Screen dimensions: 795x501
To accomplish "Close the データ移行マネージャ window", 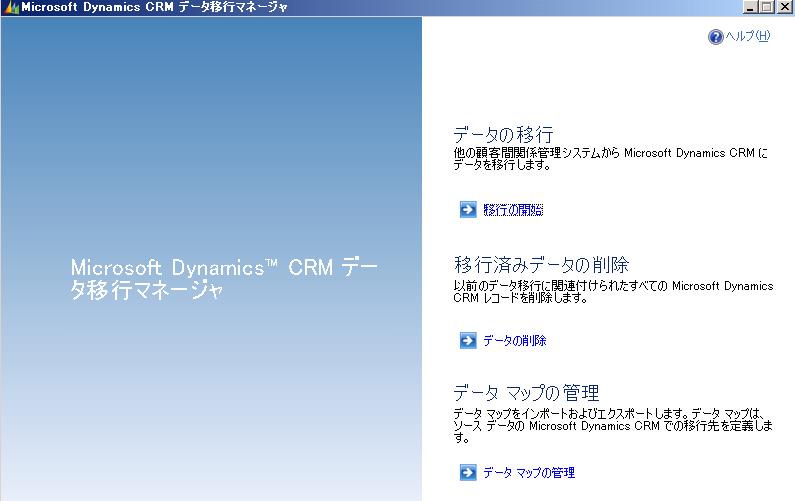I will pyautogui.click(x=784, y=7).
